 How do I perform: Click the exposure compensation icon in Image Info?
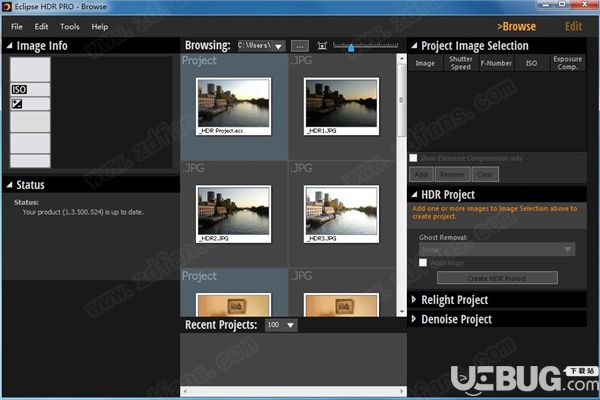pos(17,104)
